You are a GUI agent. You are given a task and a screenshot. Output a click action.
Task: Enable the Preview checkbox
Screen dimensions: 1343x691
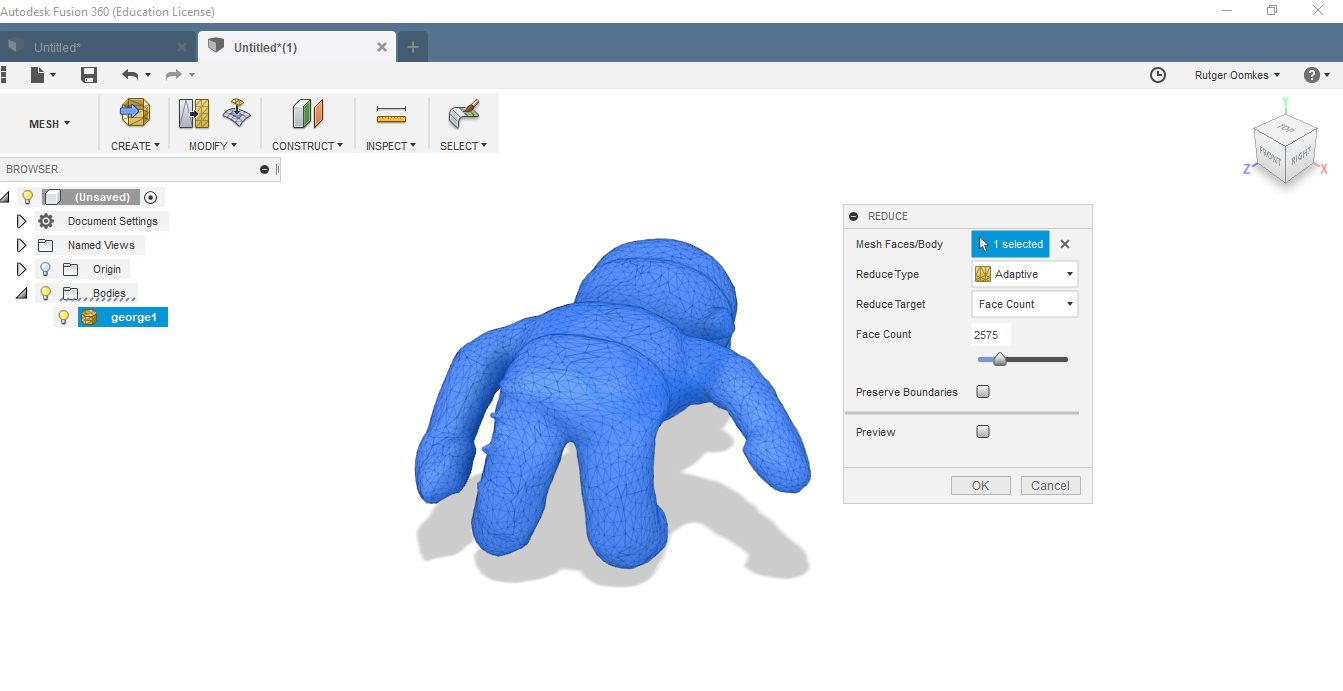point(983,432)
